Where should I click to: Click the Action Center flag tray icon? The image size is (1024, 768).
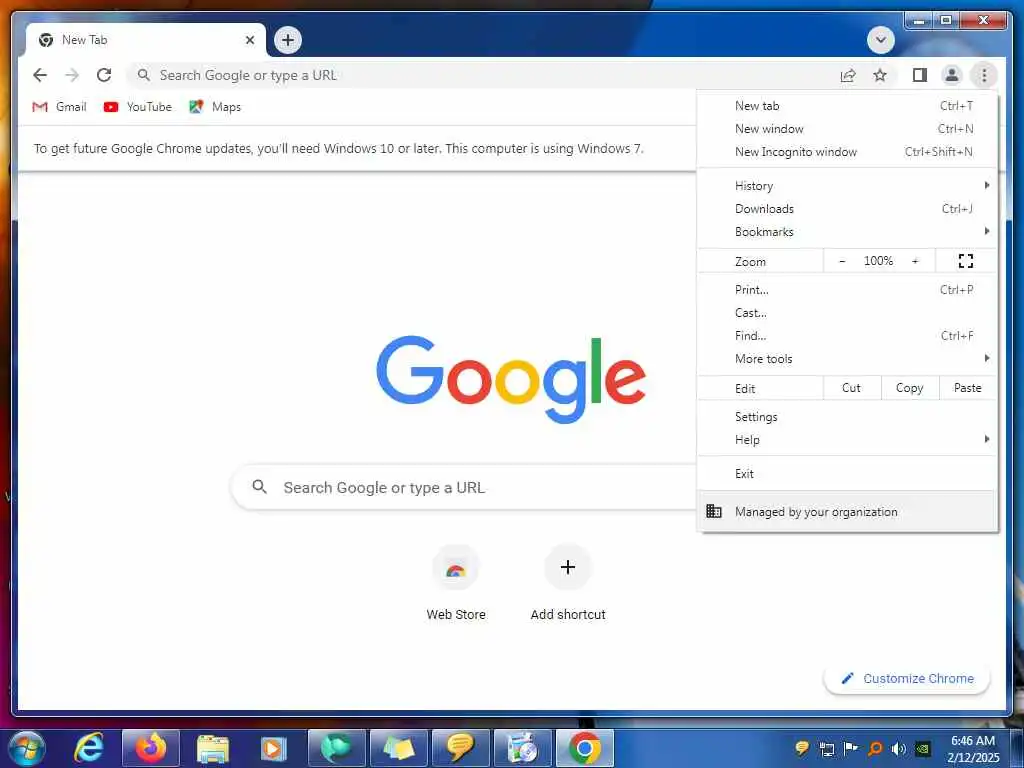[x=850, y=748]
